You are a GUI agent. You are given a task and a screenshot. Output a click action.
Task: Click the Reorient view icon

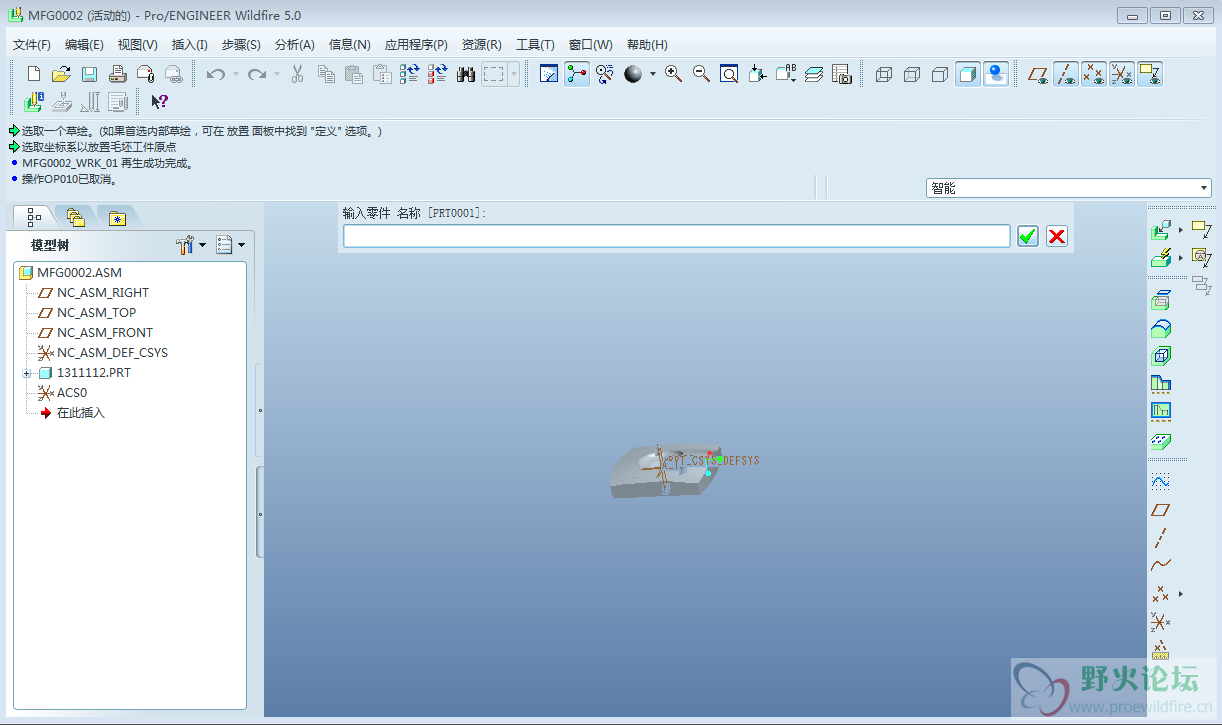point(758,74)
